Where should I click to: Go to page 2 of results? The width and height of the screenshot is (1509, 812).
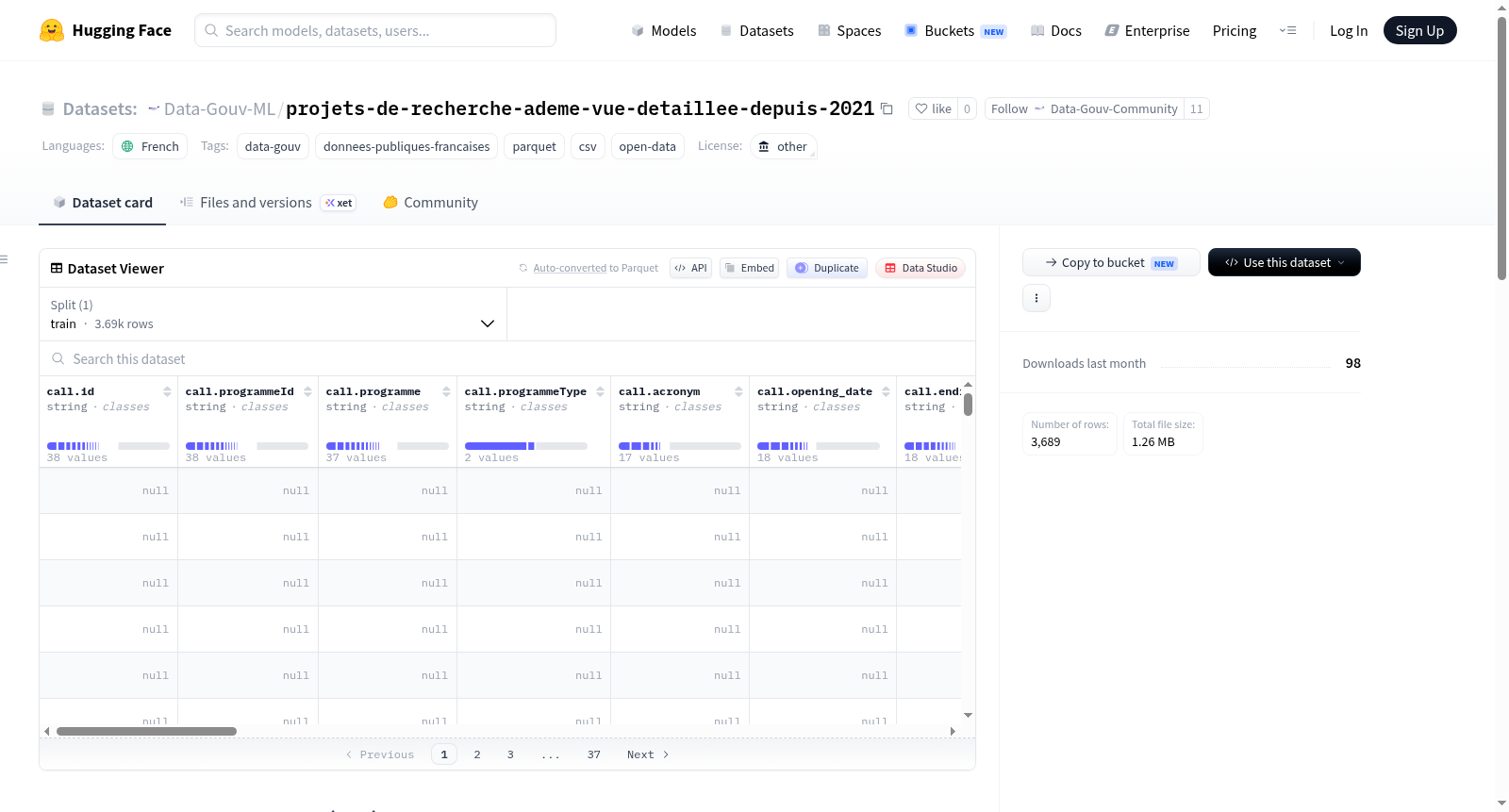click(x=477, y=754)
